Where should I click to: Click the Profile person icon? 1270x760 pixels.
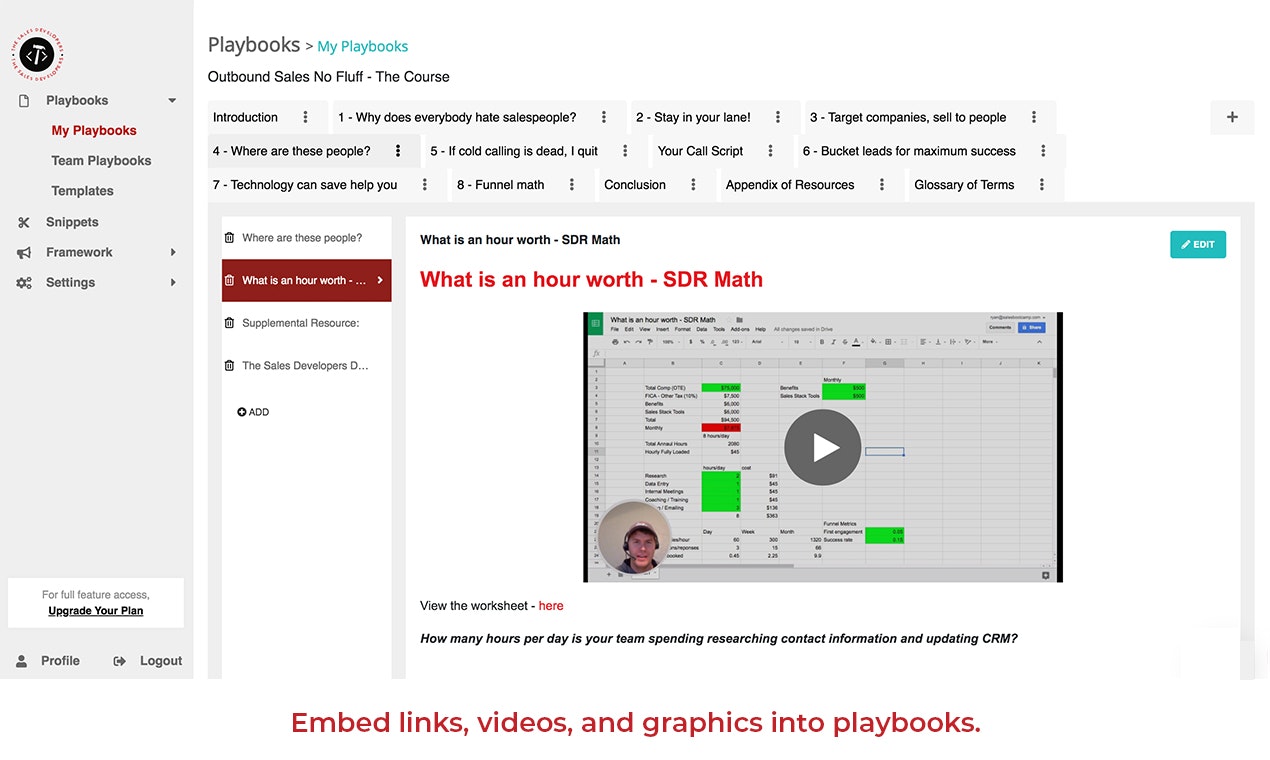tap(22, 661)
